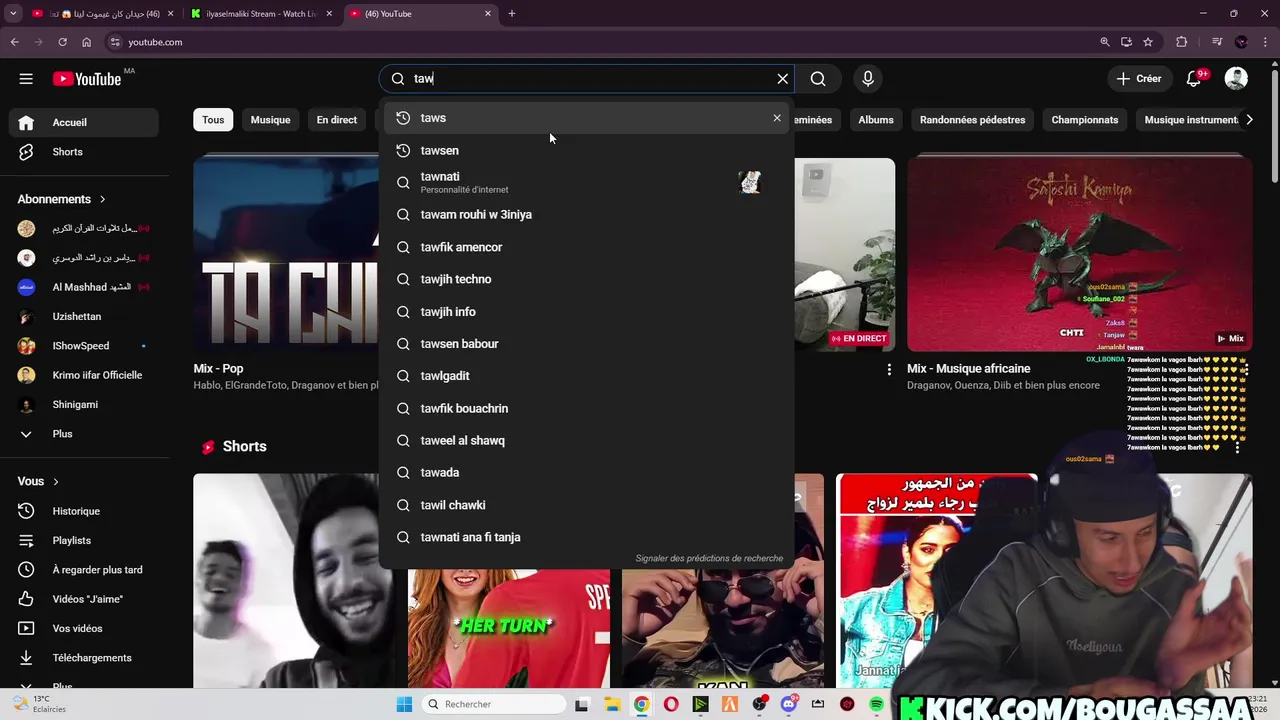Open the Windows Start button
This screenshot has width=1280, height=720.
point(404,705)
